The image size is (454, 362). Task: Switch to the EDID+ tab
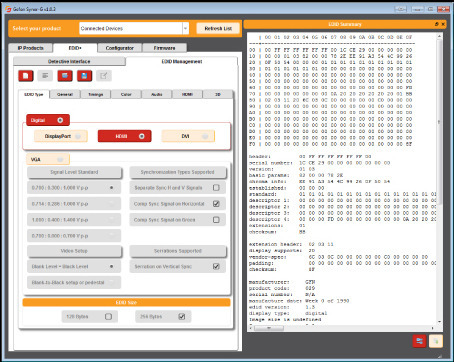pyautogui.click(x=75, y=48)
